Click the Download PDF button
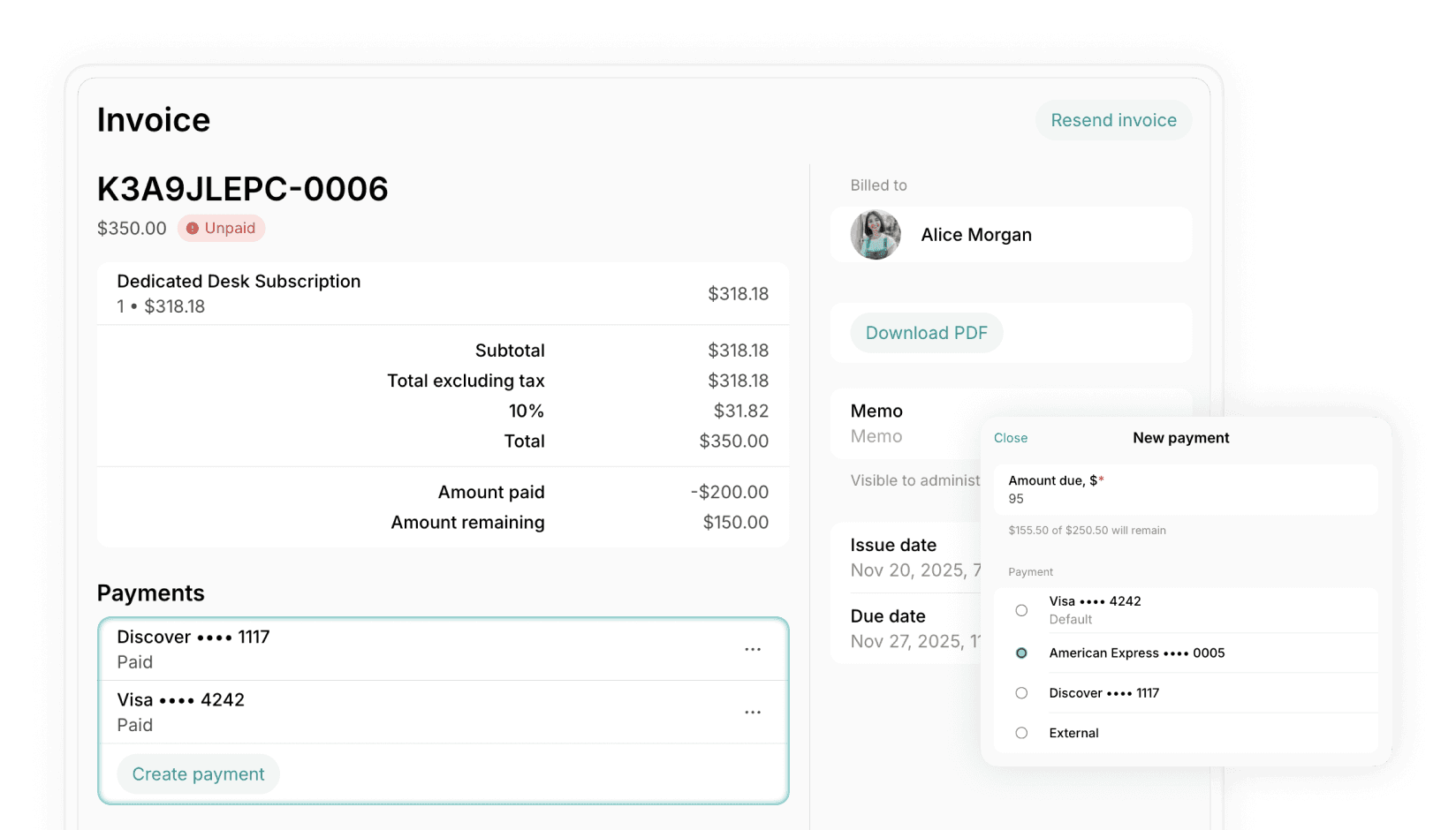Viewport: 1456px width, 830px height. 926,333
